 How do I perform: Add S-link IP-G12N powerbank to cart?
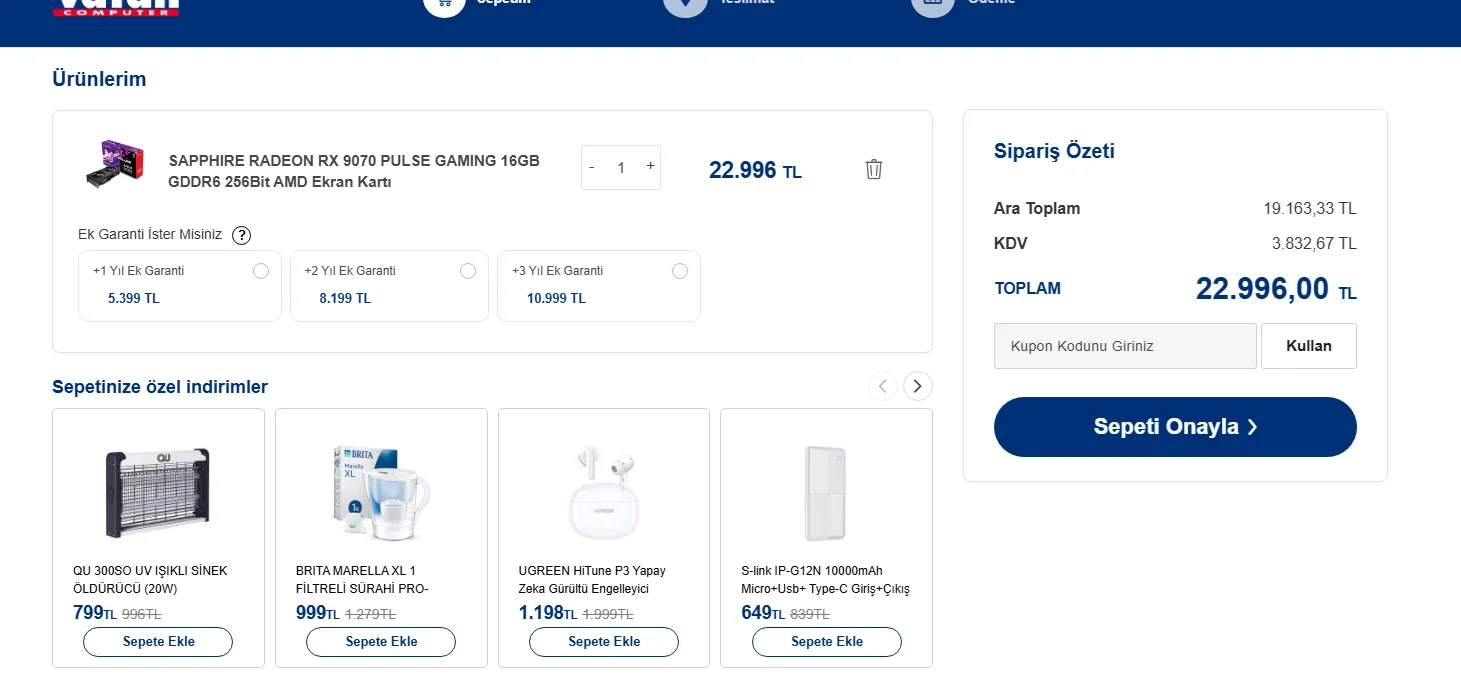827,642
